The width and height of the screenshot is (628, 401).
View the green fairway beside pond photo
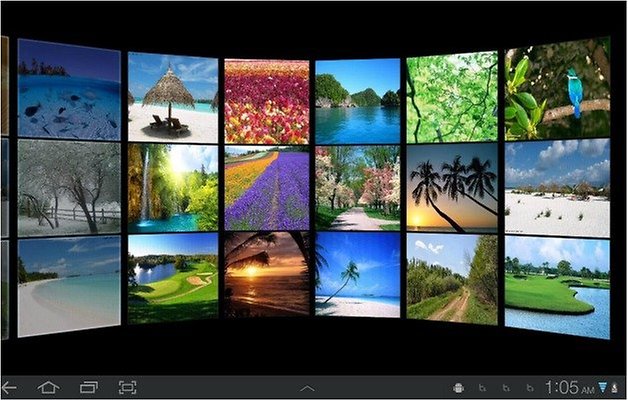[558, 288]
